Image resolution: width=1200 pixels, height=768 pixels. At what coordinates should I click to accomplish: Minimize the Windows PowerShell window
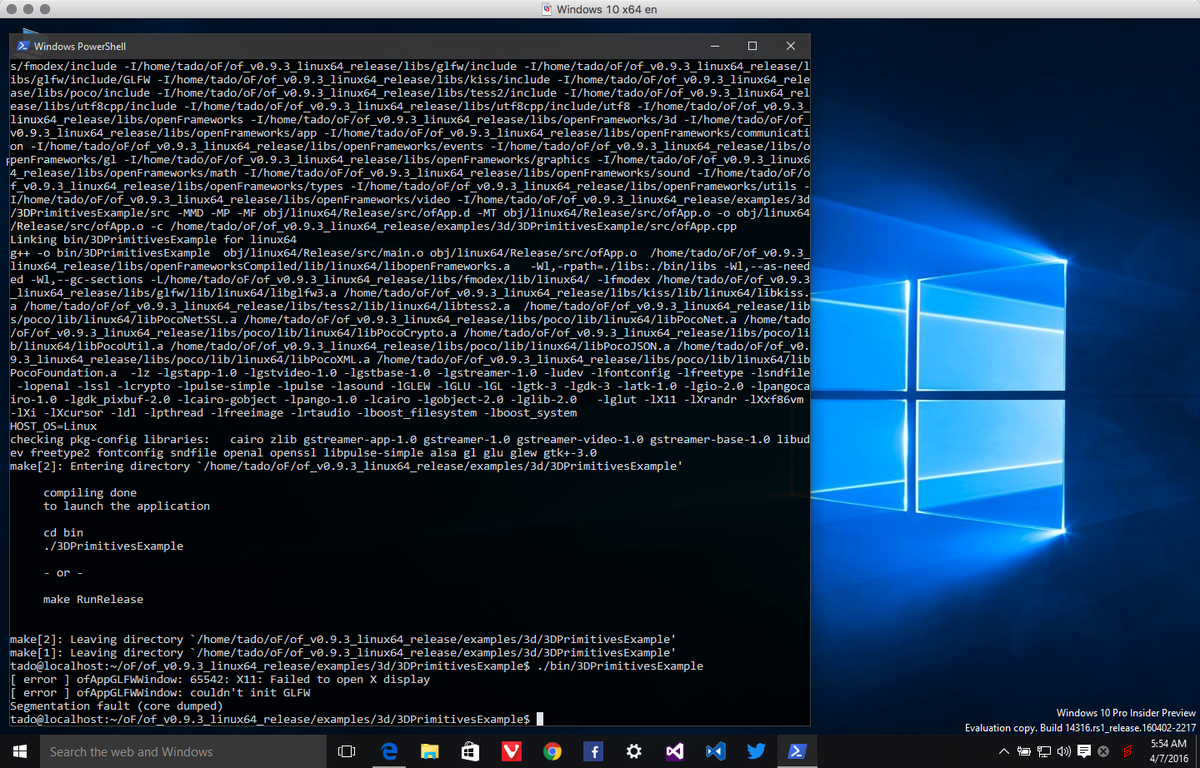714,46
